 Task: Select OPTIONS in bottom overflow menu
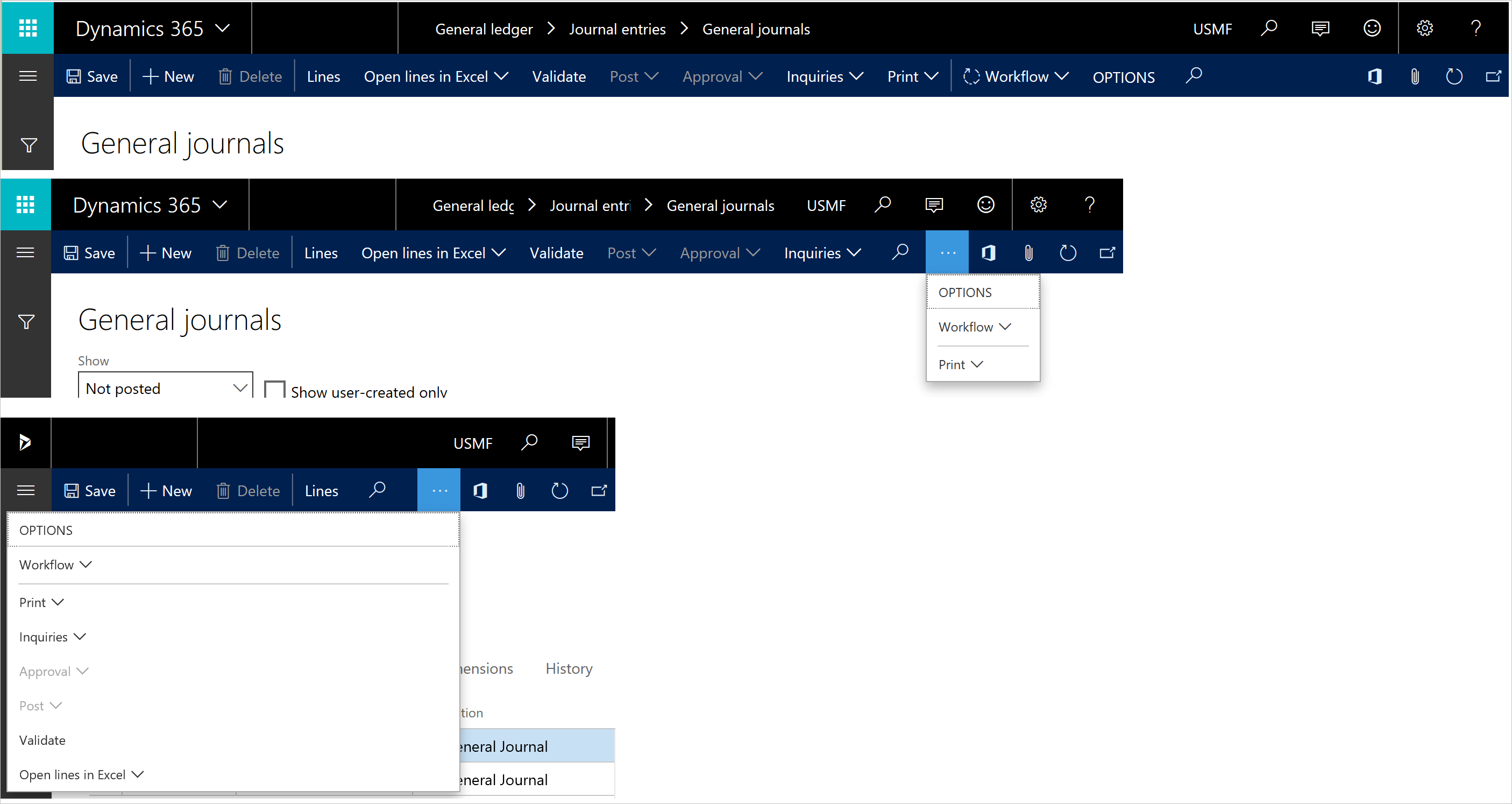233,530
